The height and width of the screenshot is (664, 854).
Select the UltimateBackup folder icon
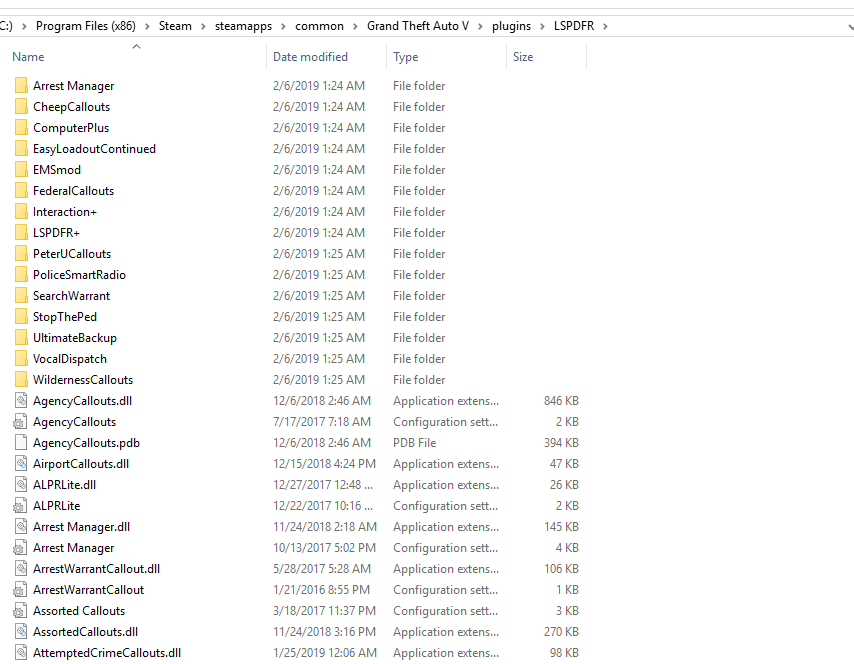[21, 337]
